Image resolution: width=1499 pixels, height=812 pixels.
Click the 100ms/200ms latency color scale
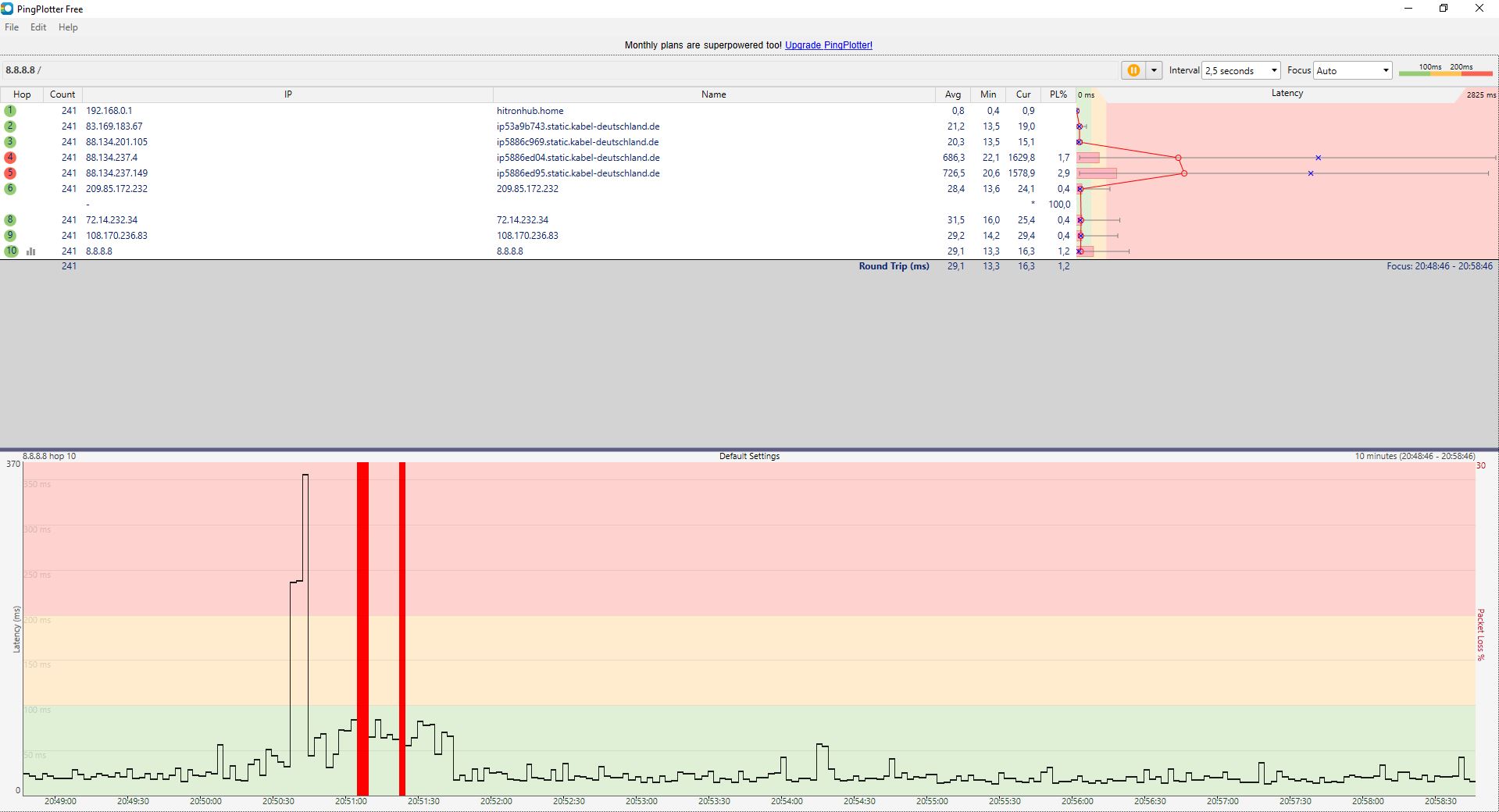pyautogui.click(x=1445, y=70)
